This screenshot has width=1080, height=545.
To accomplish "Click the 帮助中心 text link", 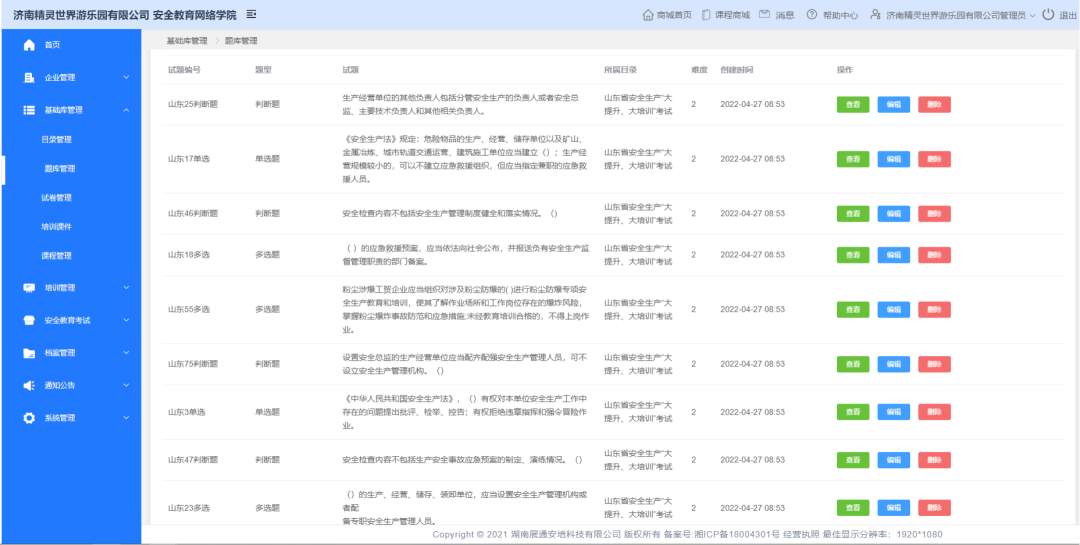I will click(840, 15).
